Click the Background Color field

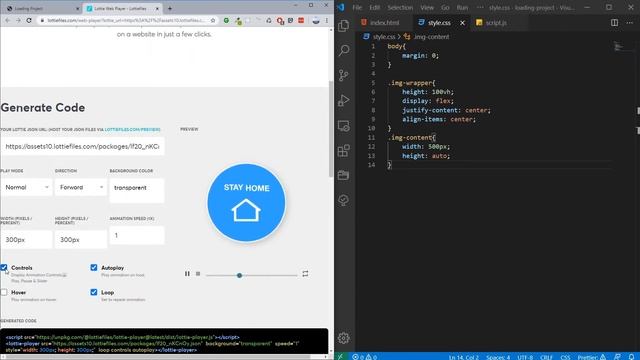[137, 190]
